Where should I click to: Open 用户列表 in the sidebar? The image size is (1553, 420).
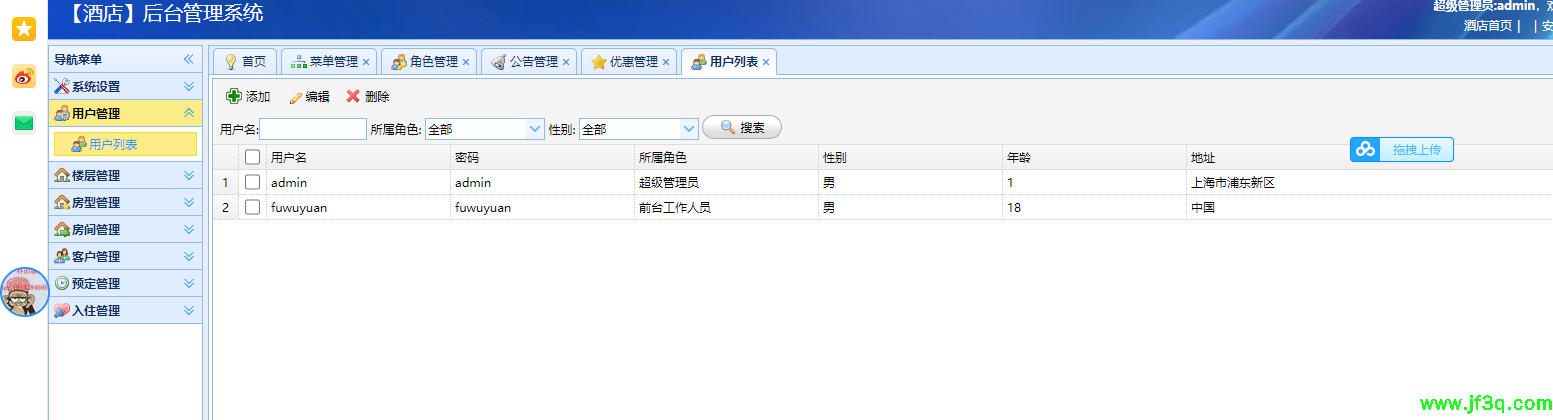tap(125, 144)
